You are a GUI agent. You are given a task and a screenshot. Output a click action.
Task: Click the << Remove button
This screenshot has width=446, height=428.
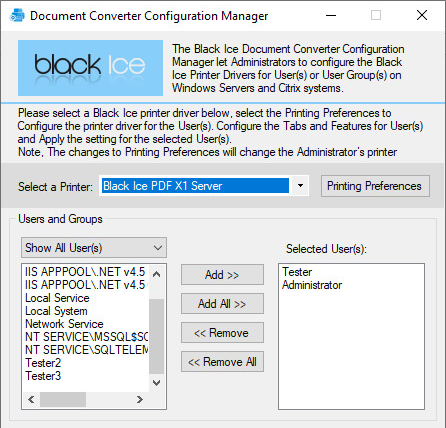[222, 333]
